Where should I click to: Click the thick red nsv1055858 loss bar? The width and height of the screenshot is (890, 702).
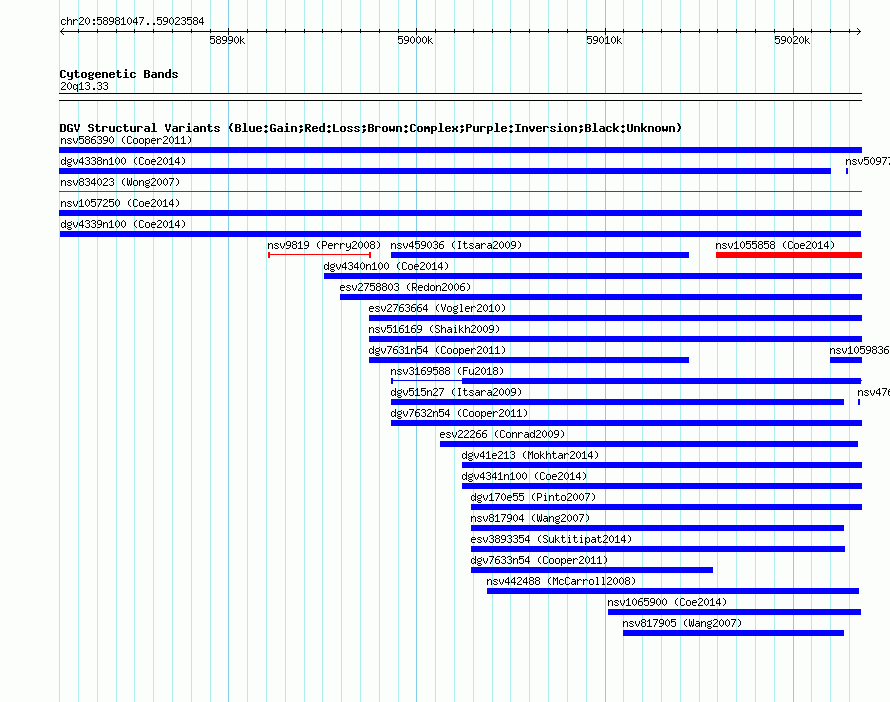(x=789, y=255)
